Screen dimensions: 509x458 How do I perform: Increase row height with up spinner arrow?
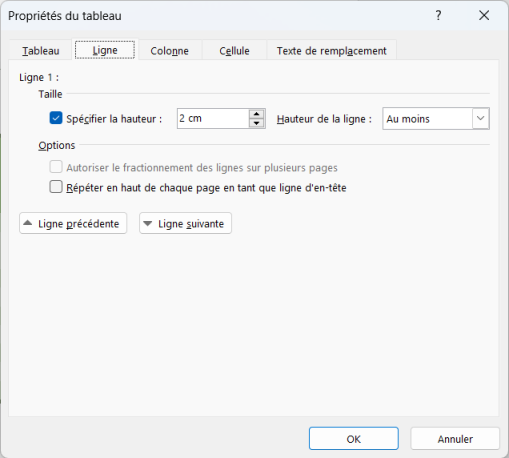click(256, 114)
